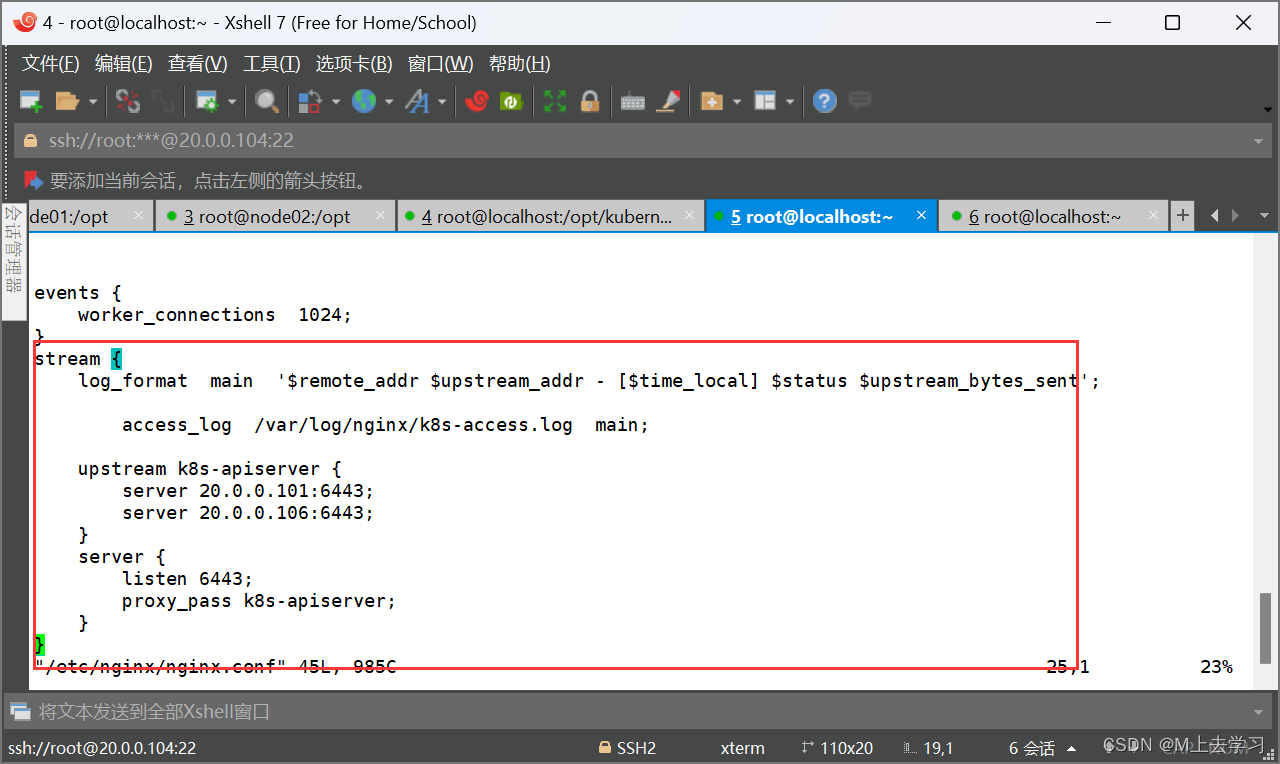The width and height of the screenshot is (1280, 764).
Task: Click the Layout panes icon
Action: (x=765, y=101)
